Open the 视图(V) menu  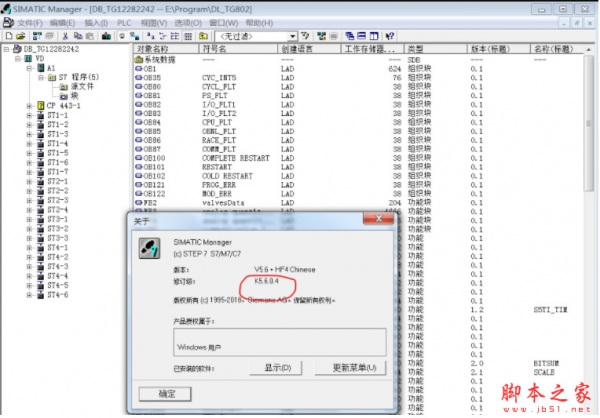154,23
